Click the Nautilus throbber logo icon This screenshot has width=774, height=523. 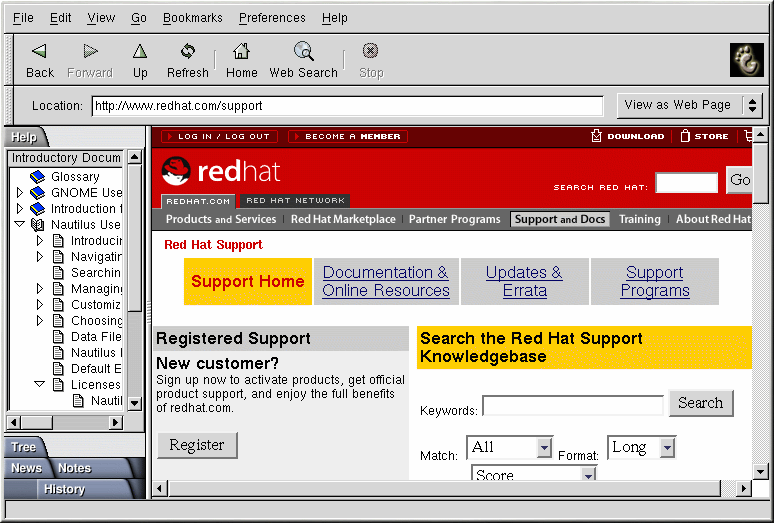[746, 60]
